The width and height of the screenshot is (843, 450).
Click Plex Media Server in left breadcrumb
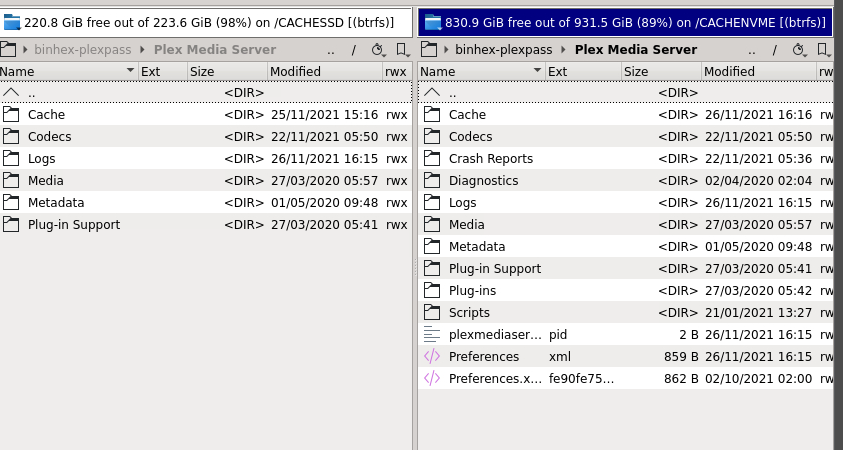(x=215, y=50)
